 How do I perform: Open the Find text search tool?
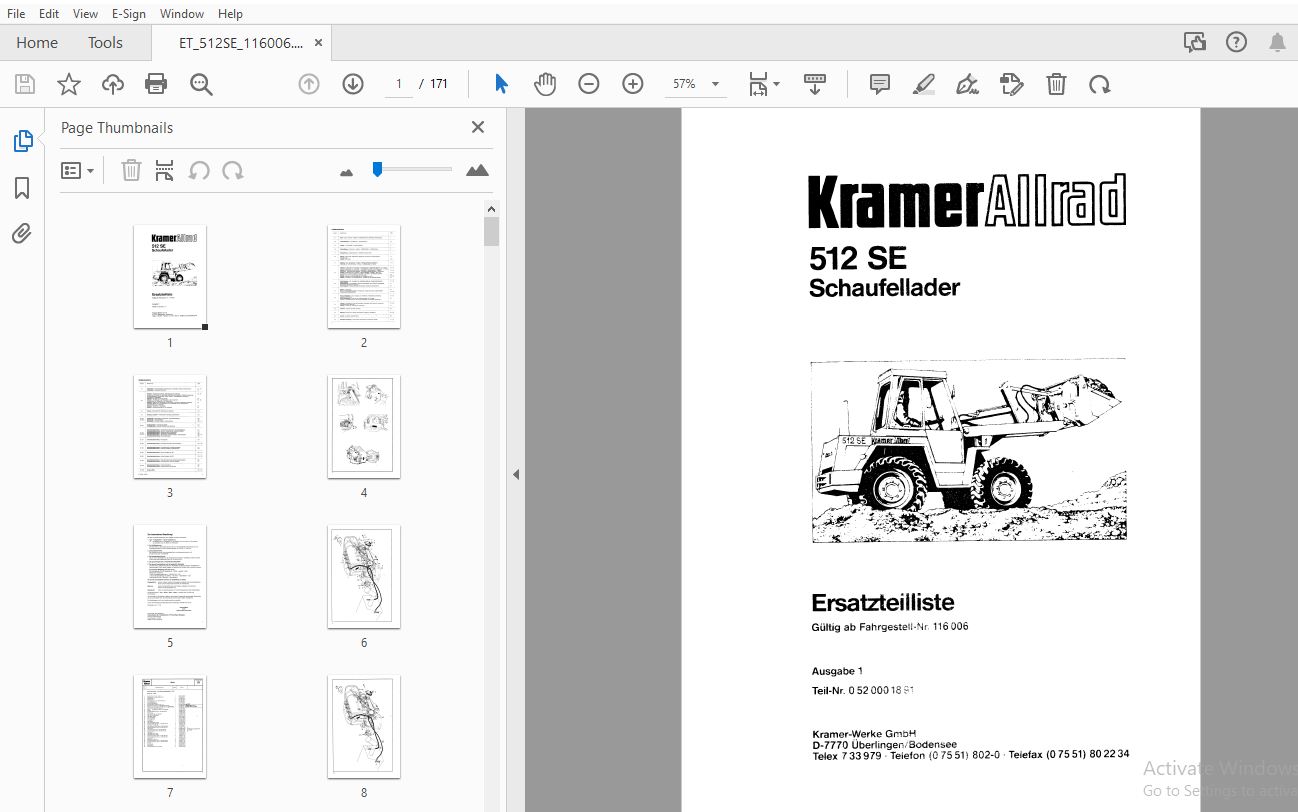tap(201, 84)
